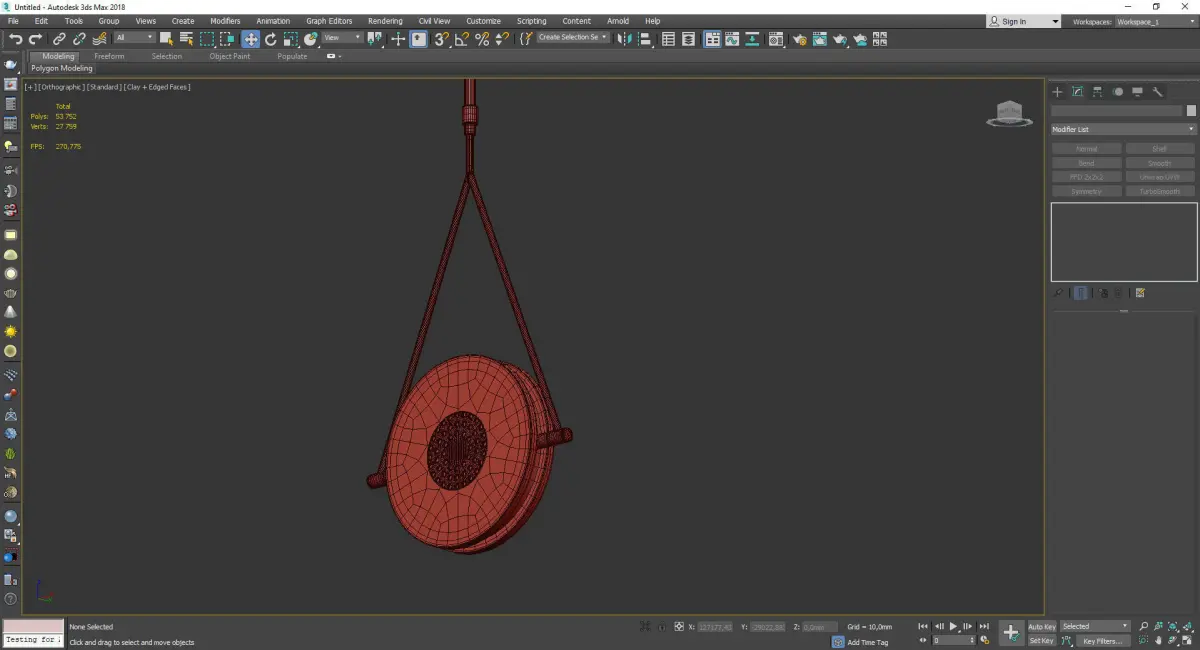Activate the Select and Rotate tool
The height and width of the screenshot is (650, 1200).
270,39
